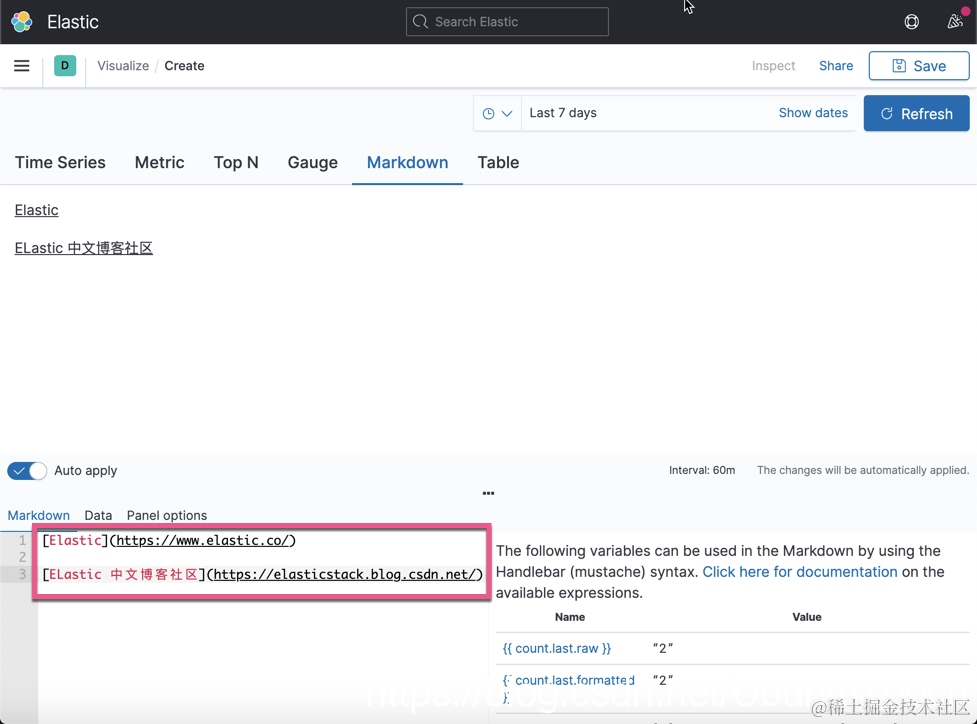Click the Search Elastic field

(507, 22)
